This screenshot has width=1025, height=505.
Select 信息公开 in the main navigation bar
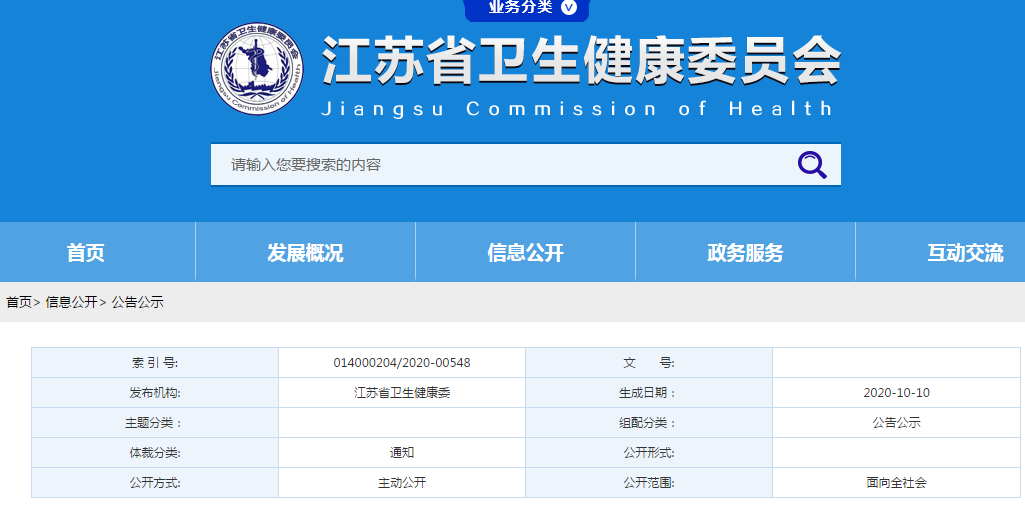pos(525,253)
